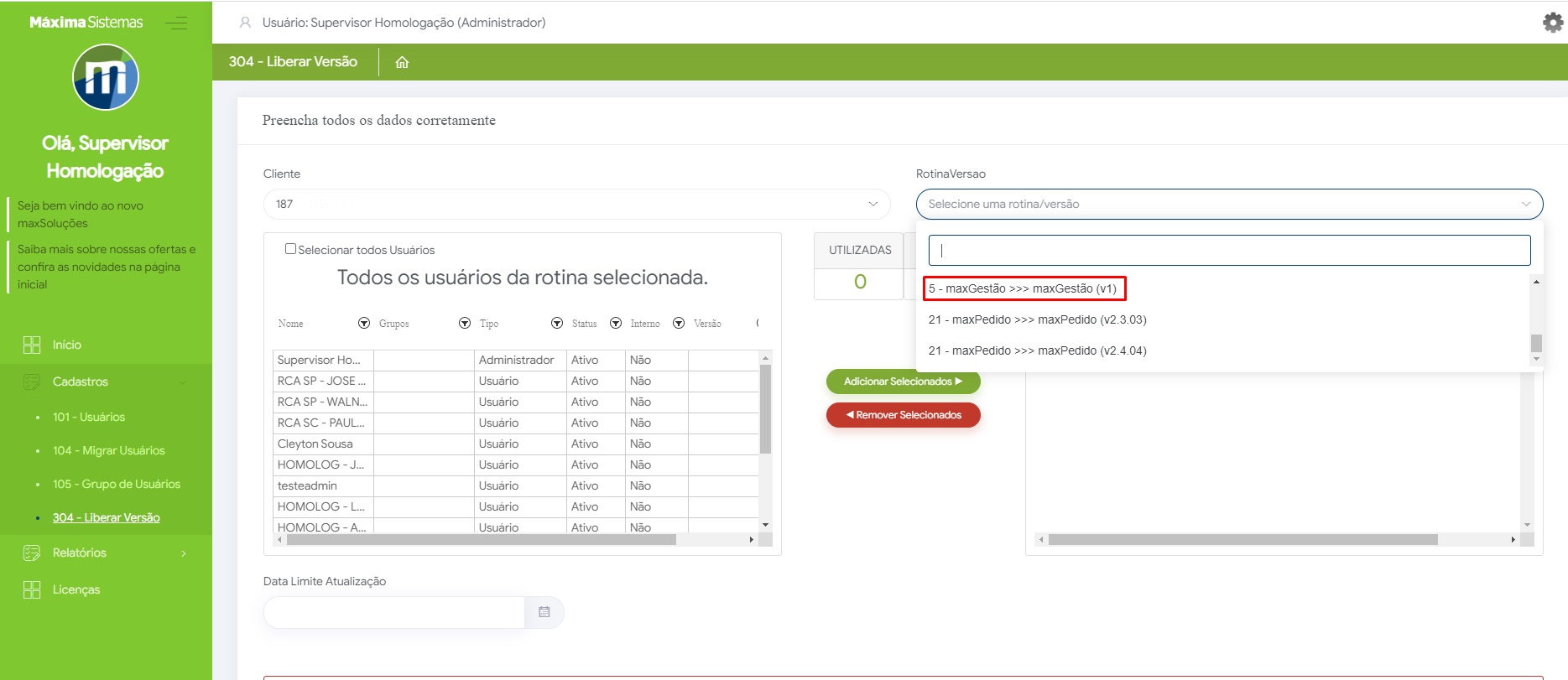This screenshot has width=1568, height=680.
Task: Click the Tipo column filter icon
Action: click(x=557, y=324)
